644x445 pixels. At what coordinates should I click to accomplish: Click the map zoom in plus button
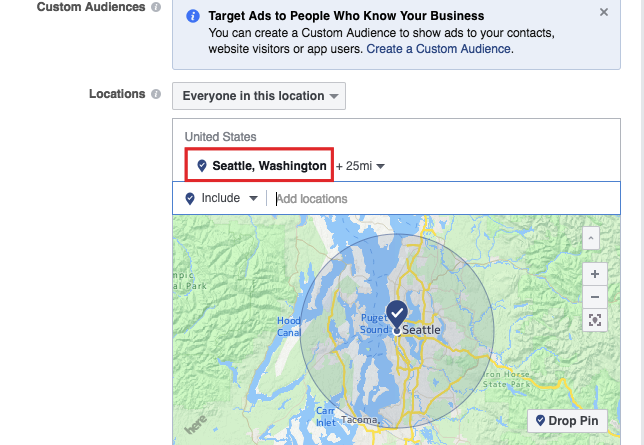coord(595,274)
